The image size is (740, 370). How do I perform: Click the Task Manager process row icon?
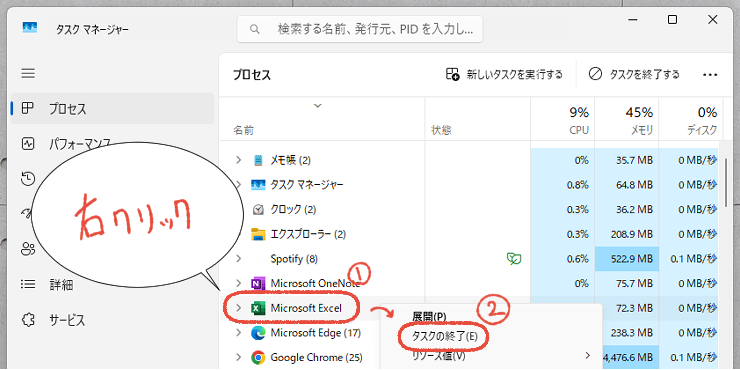[x=258, y=185]
